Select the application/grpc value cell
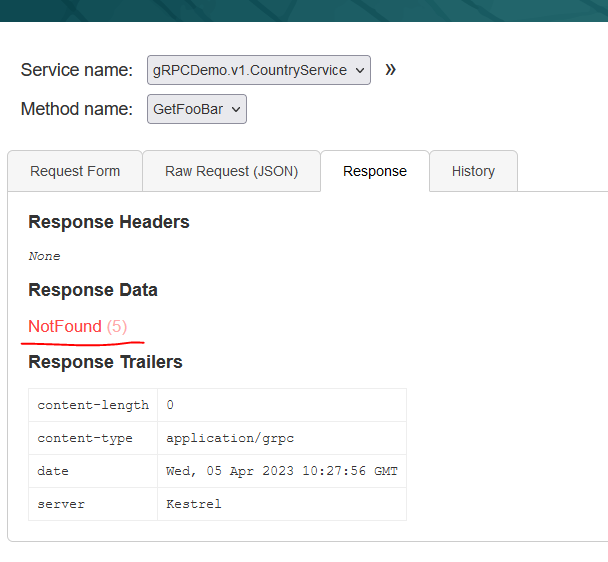The height and width of the screenshot is (562, 608). pos(230,438)
